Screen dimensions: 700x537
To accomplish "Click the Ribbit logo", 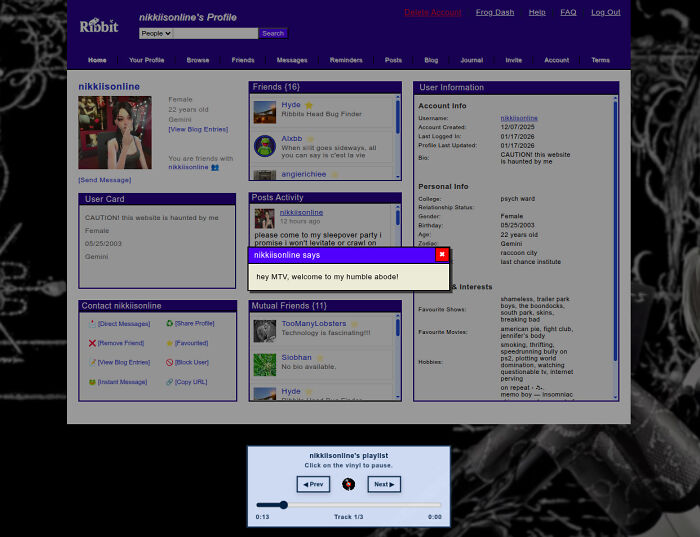I will (99, 25).
